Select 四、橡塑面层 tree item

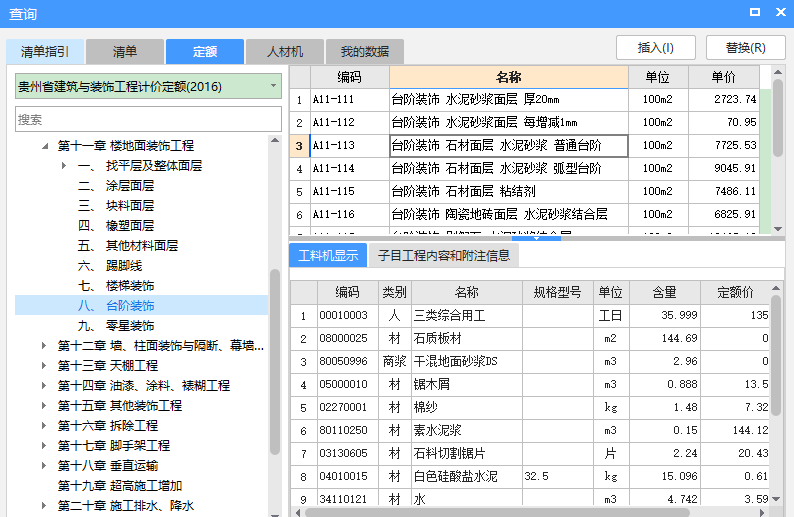point(116,226)
